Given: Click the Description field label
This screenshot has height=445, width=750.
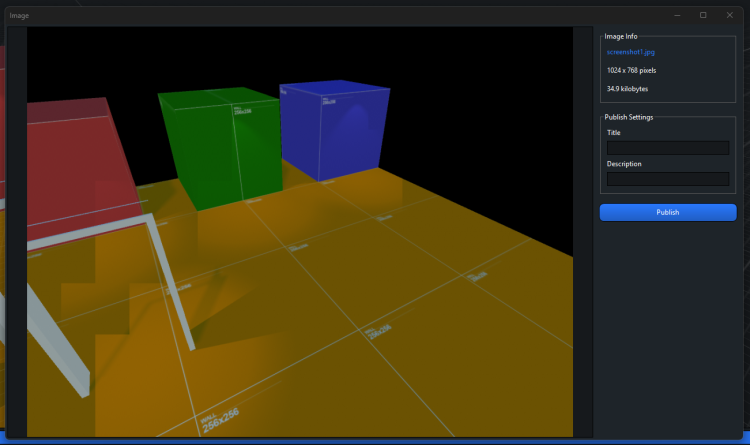Looking at the screenshot, I should [x=624, y=163].
